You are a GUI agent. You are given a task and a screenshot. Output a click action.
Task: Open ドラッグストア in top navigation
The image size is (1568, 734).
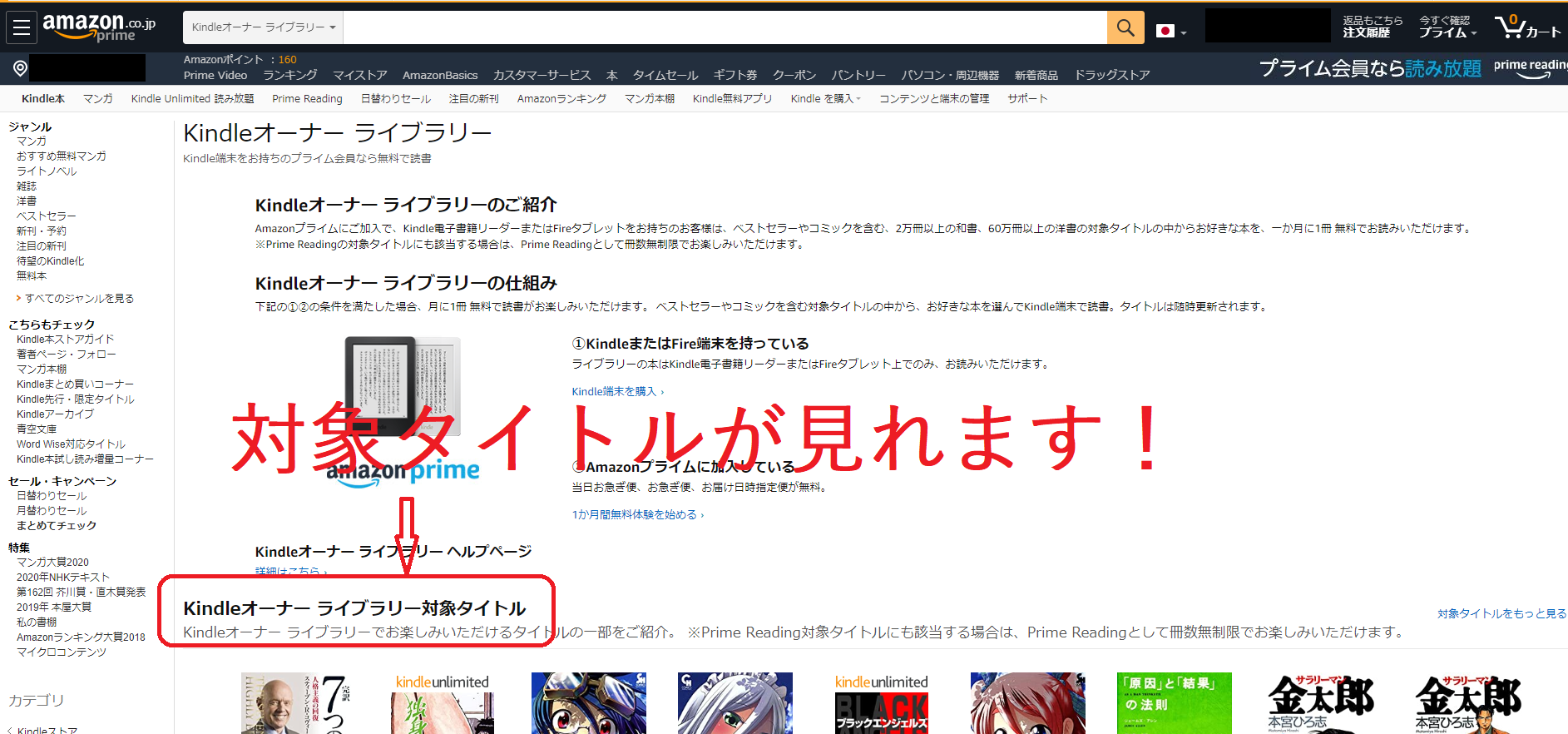coord(1112,75)
